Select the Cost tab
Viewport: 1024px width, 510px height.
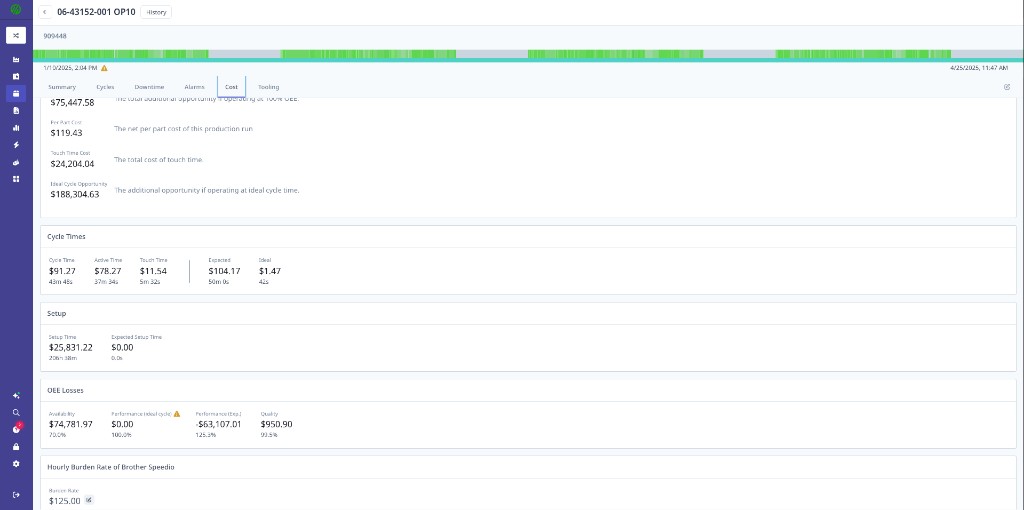click(x=231, y=87)
